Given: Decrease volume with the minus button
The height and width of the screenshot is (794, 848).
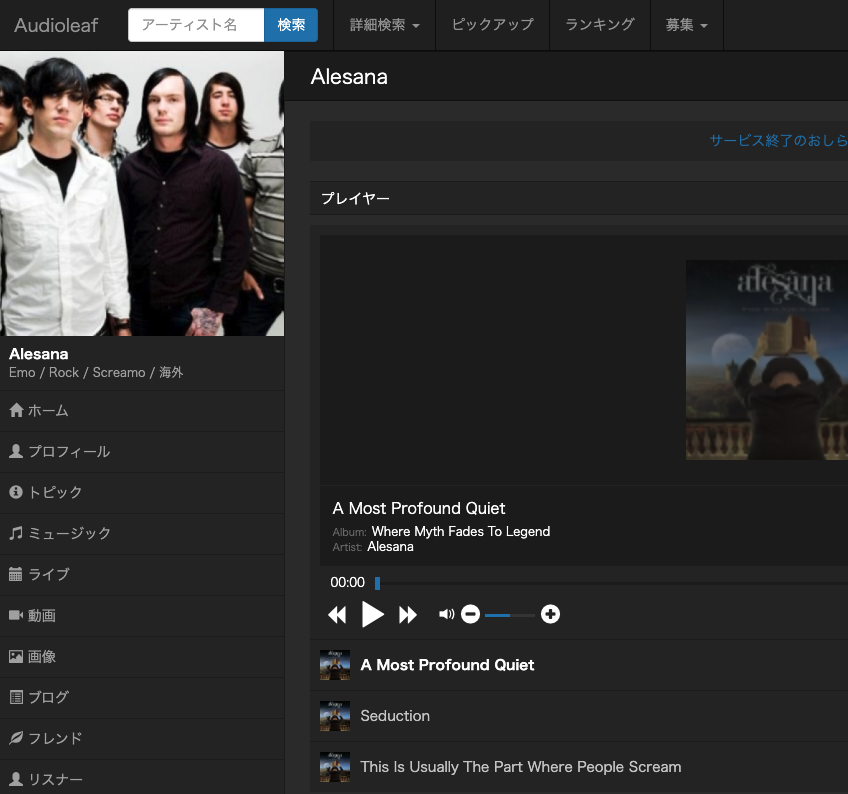Looking at the screenshot, I should (471, 614).
